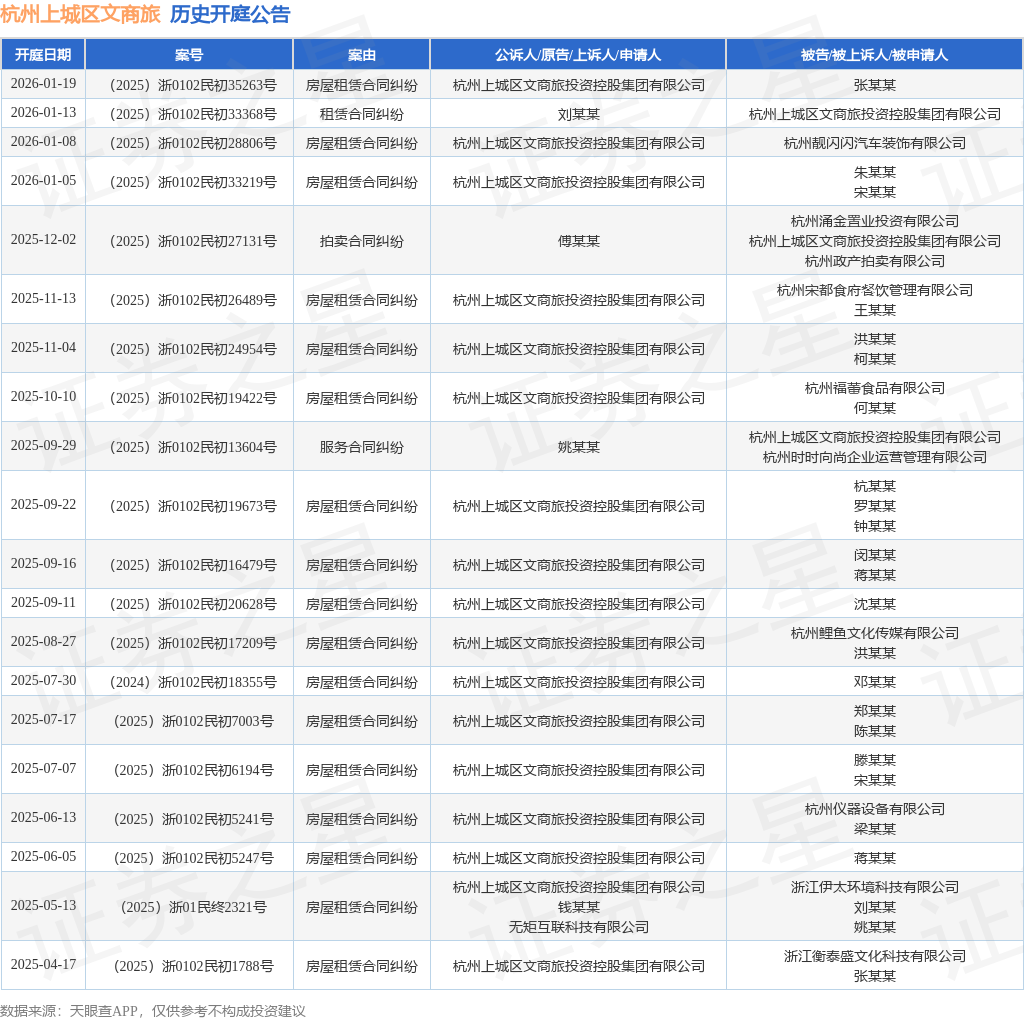Click the 案号 column header
This screenshot has height=1020, width=1024.
tap(189, 55)
